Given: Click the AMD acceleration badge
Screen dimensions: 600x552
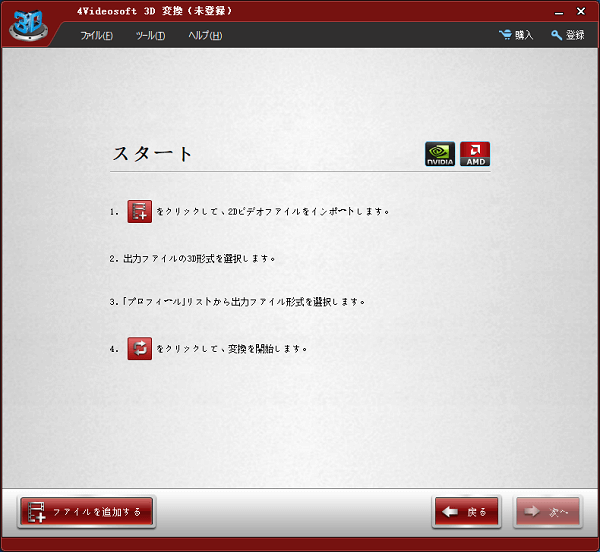Looking at the screenshot, I should (x=475, y=154).
